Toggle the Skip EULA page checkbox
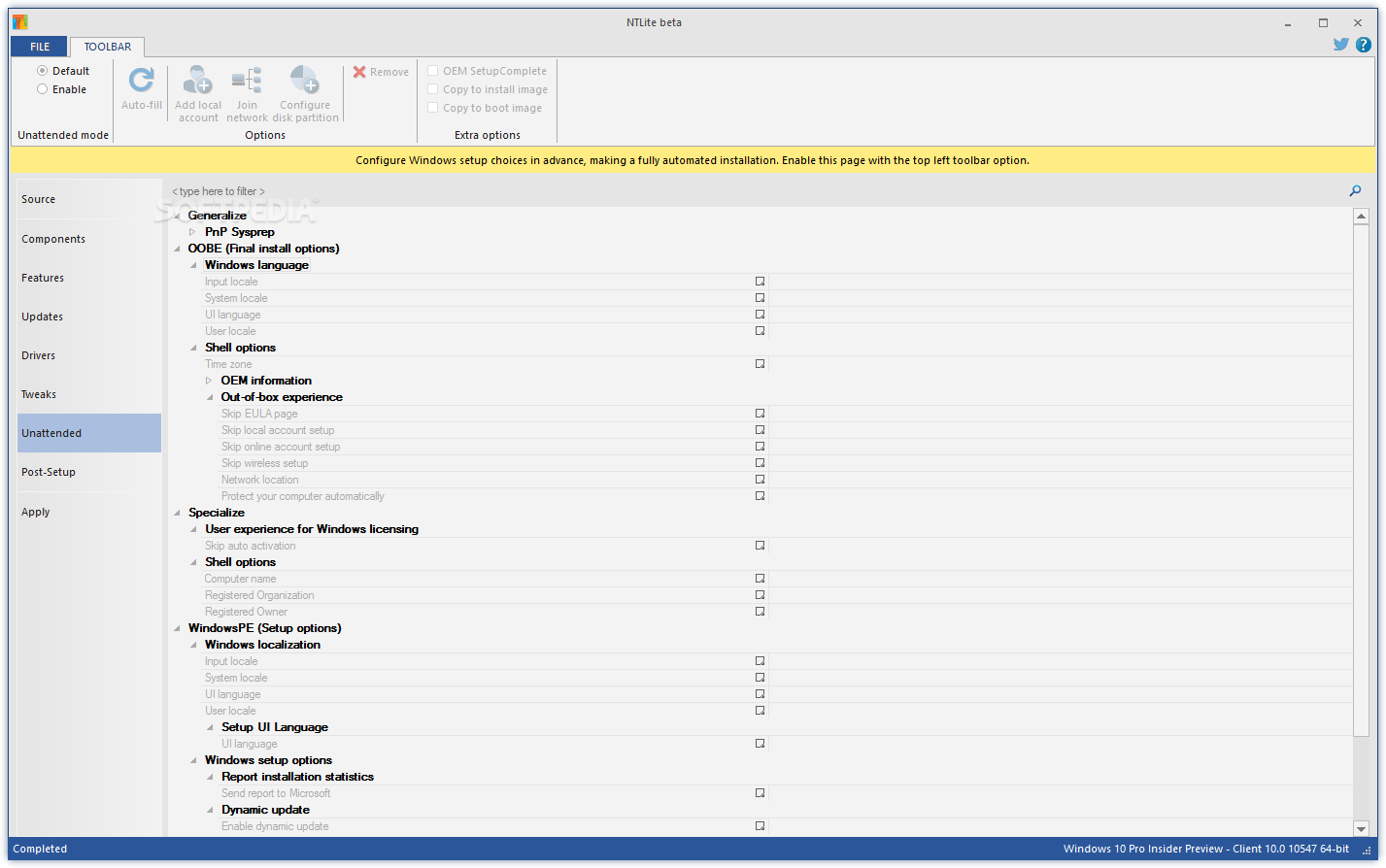1386x868 pixels. tap(761, 414)
